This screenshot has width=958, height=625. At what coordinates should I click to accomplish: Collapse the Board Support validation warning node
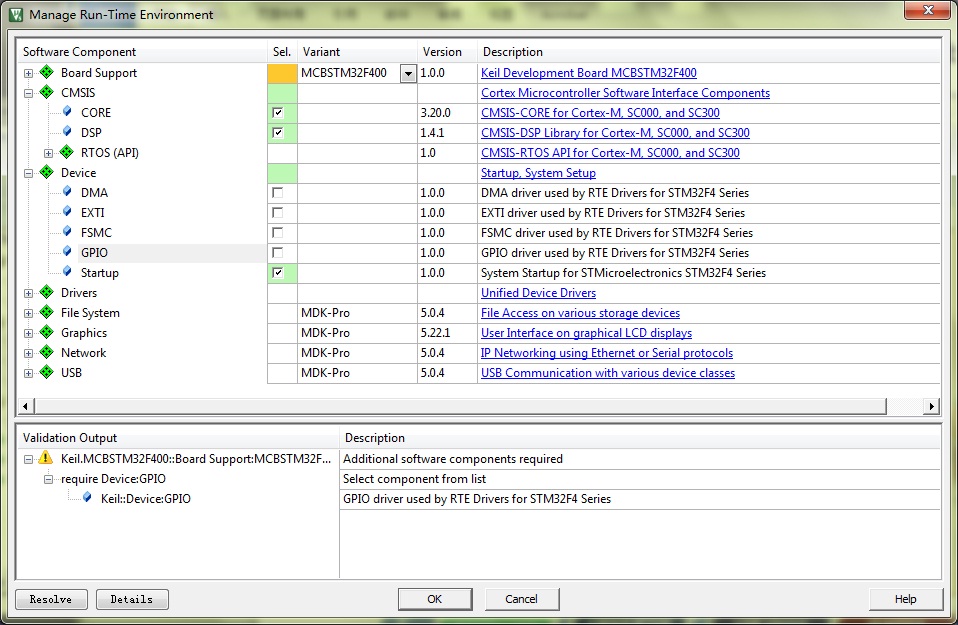point(28,459)
